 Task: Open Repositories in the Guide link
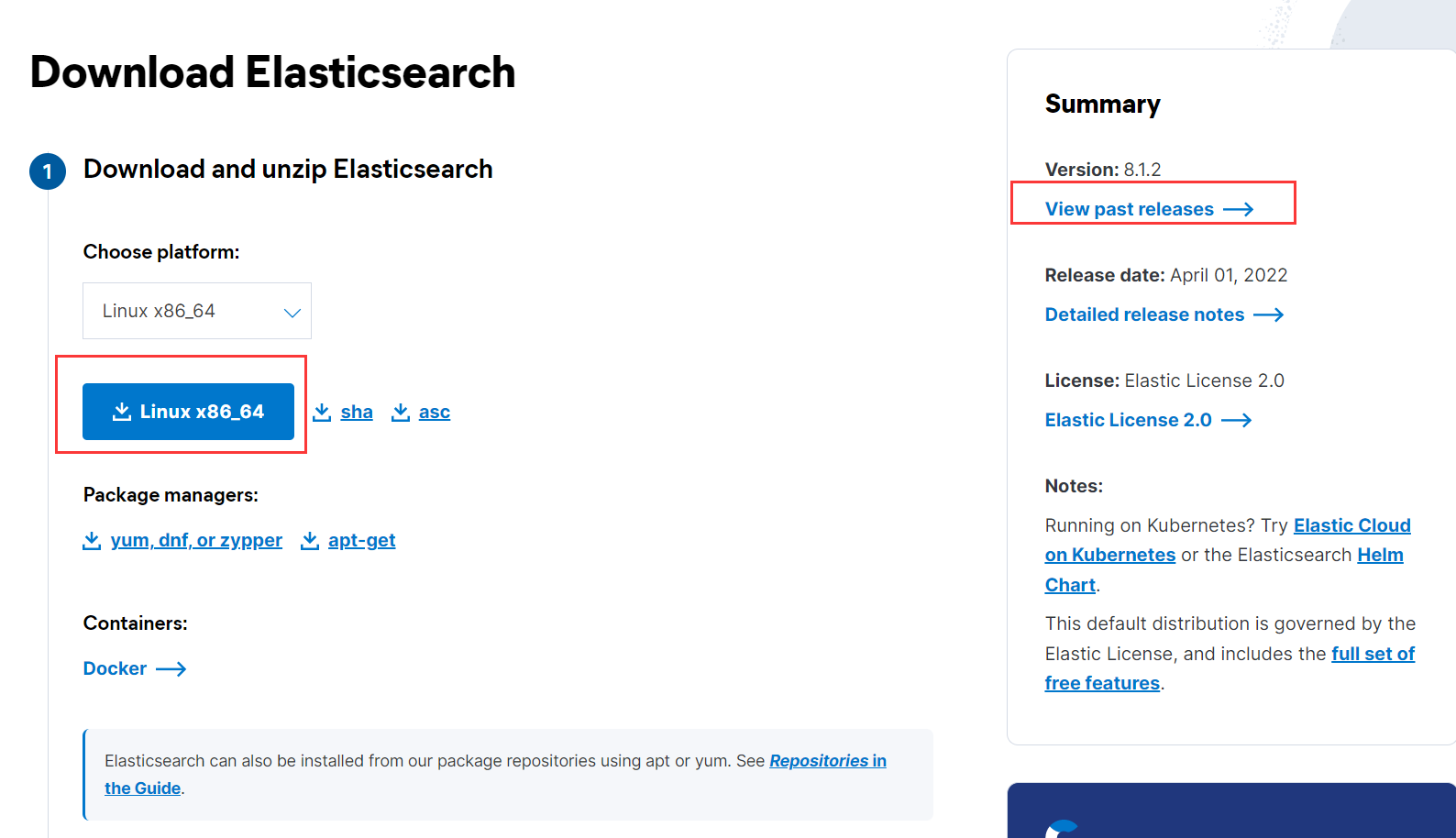pos(827,761)
